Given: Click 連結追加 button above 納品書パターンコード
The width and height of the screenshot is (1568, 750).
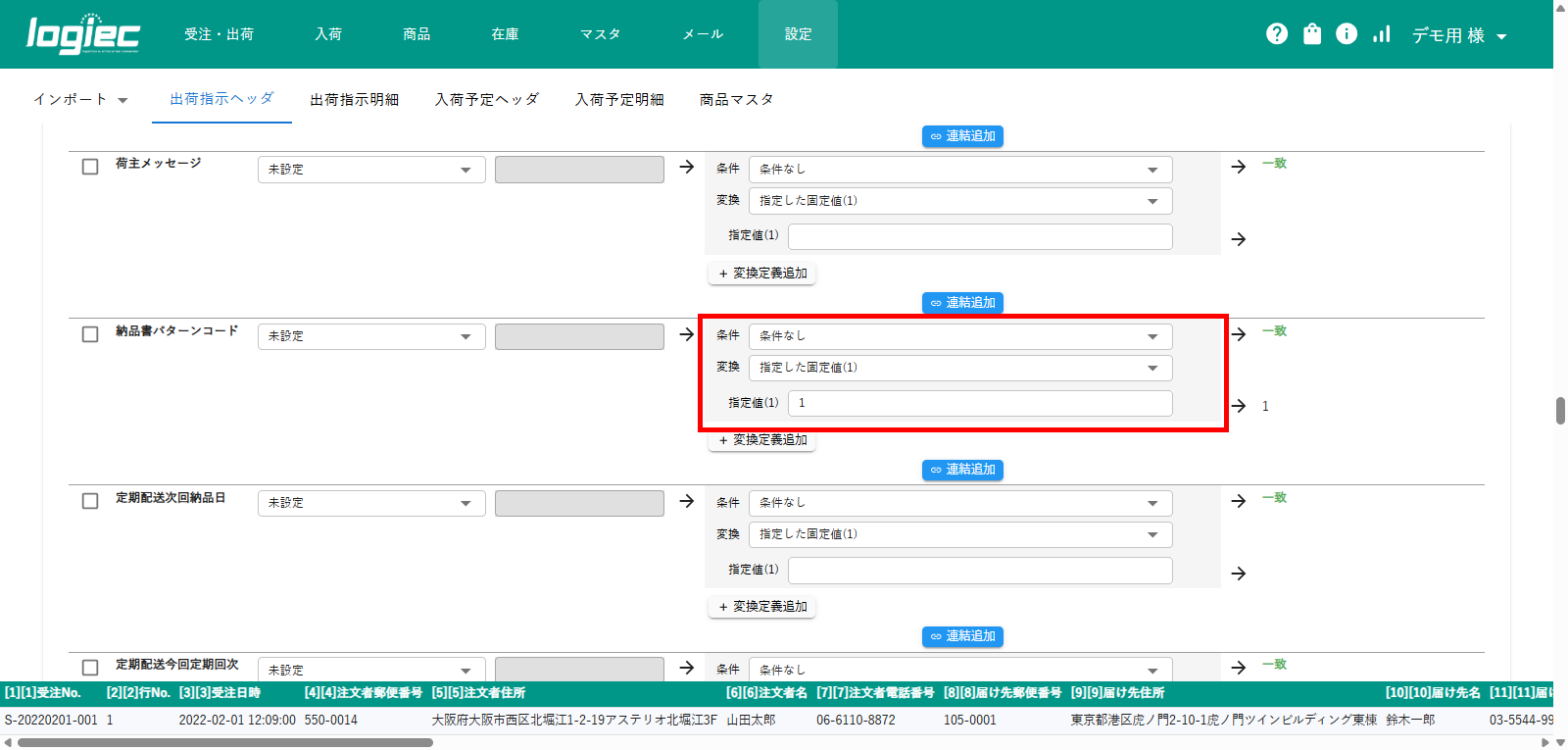Looking at the screenshot, I should [962, 303].
